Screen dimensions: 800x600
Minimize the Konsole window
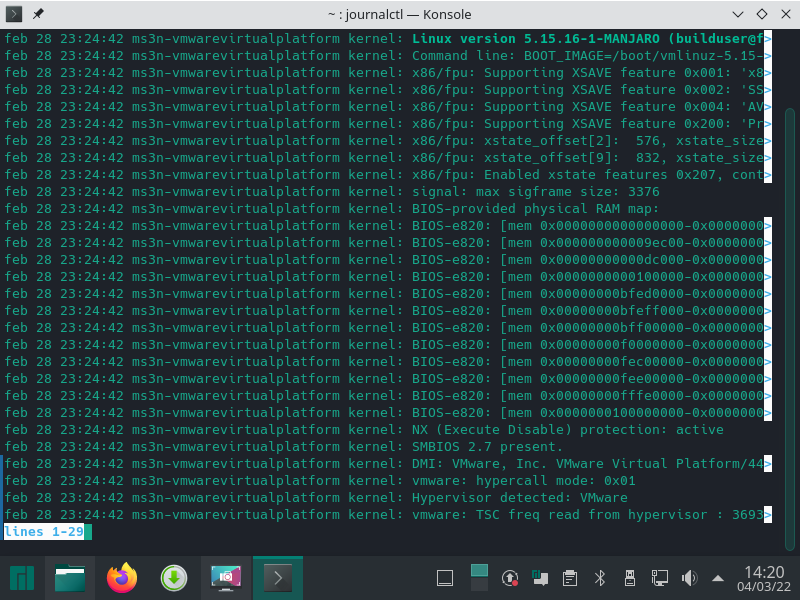click(x=738, y=14)
